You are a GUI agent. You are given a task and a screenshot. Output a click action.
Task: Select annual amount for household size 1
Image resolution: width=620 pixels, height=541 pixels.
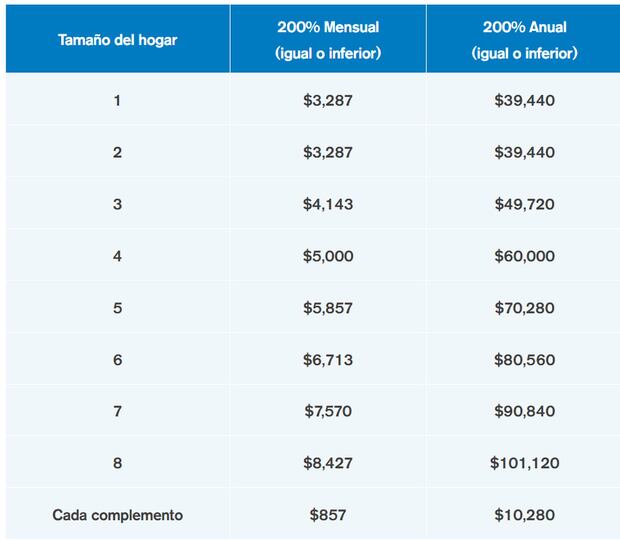click(x=524, y=100)
